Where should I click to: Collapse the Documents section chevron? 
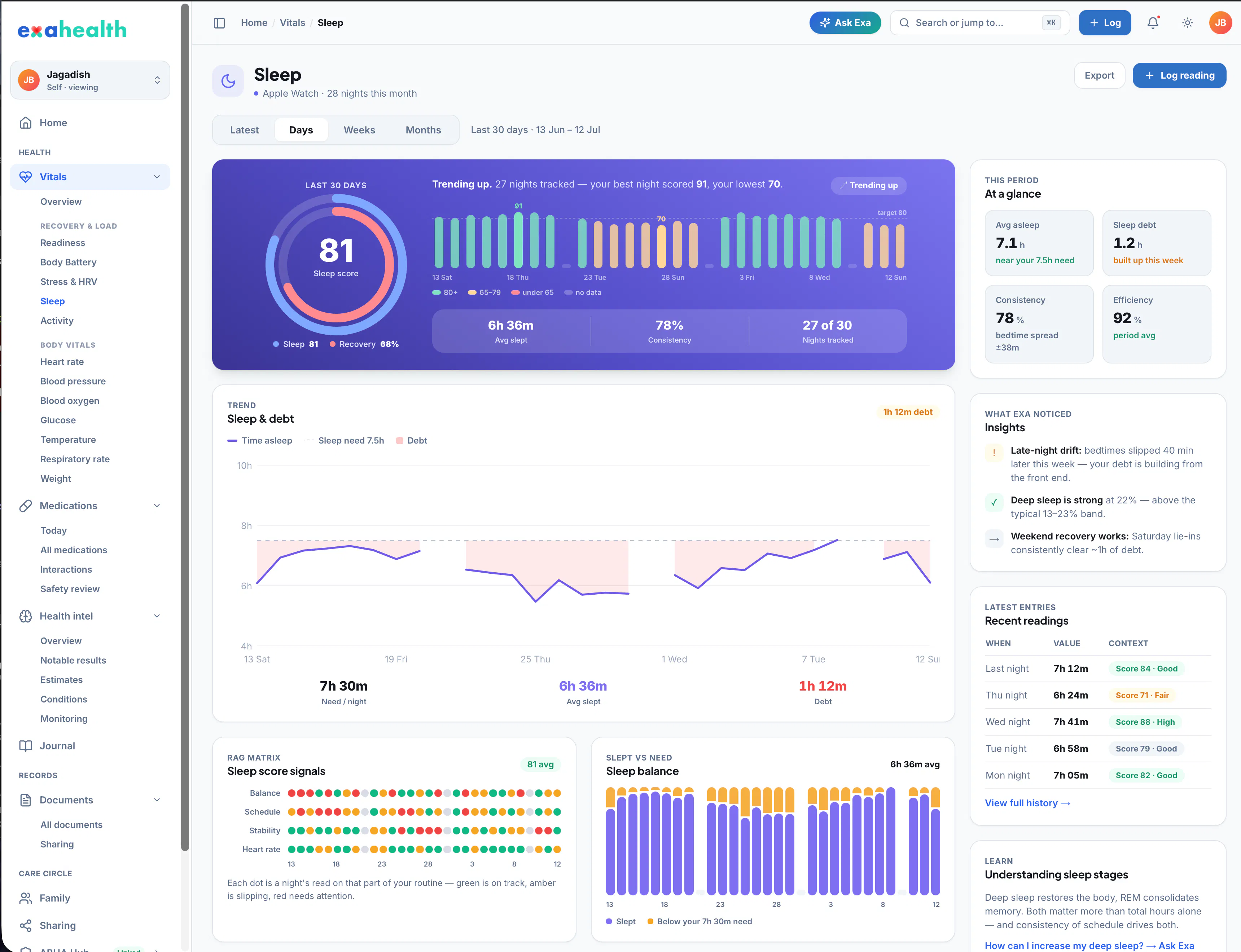pos(157,800)
